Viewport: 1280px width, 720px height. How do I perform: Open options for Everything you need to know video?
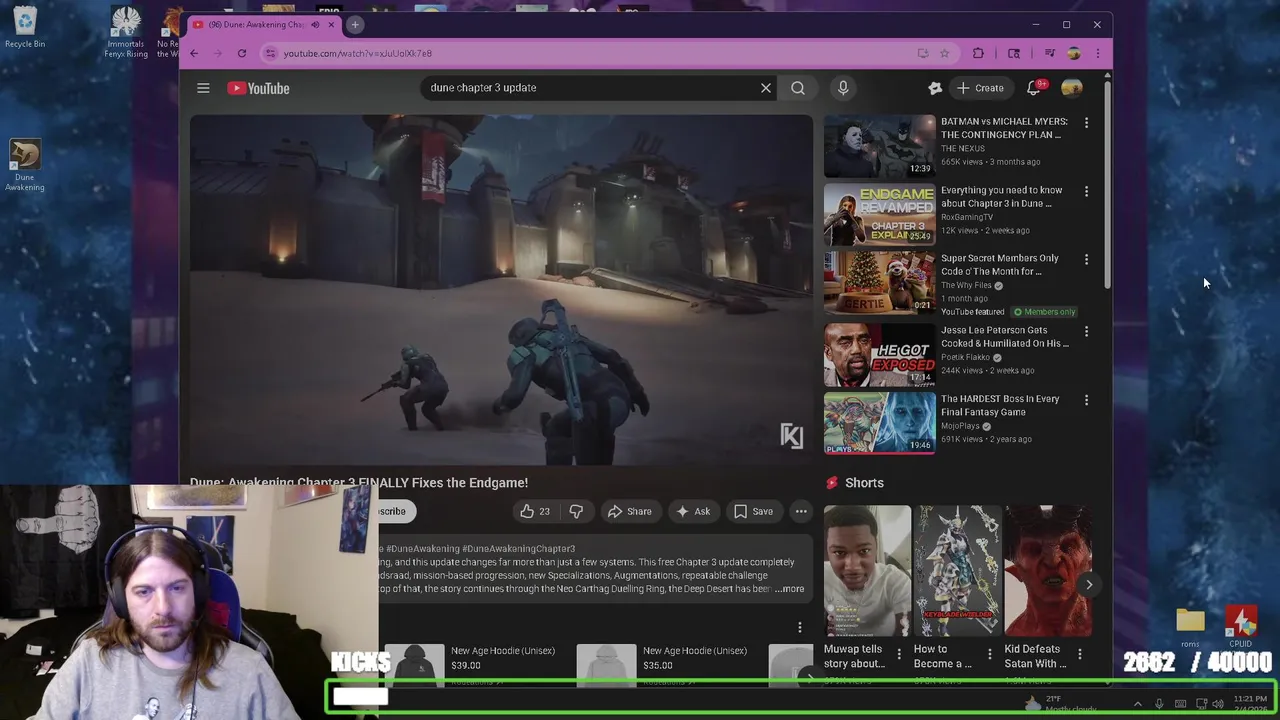1086,191
